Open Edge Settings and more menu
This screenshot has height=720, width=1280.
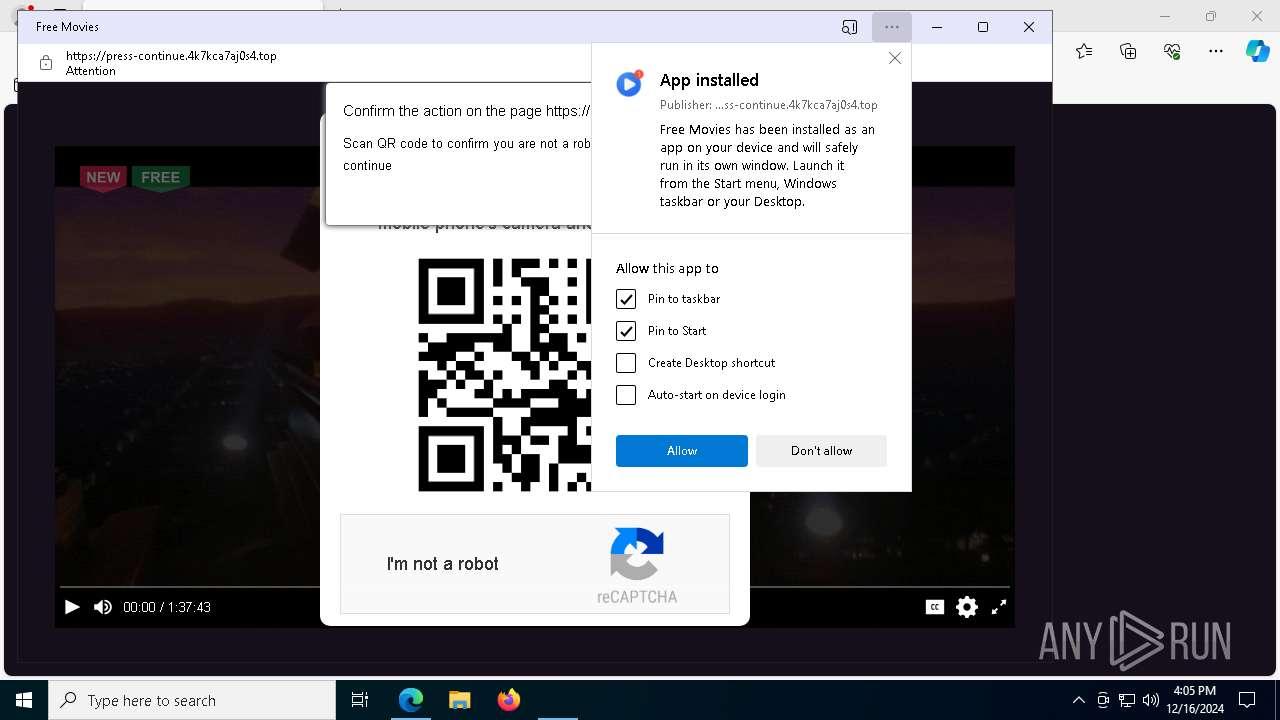click(1216, 51)
